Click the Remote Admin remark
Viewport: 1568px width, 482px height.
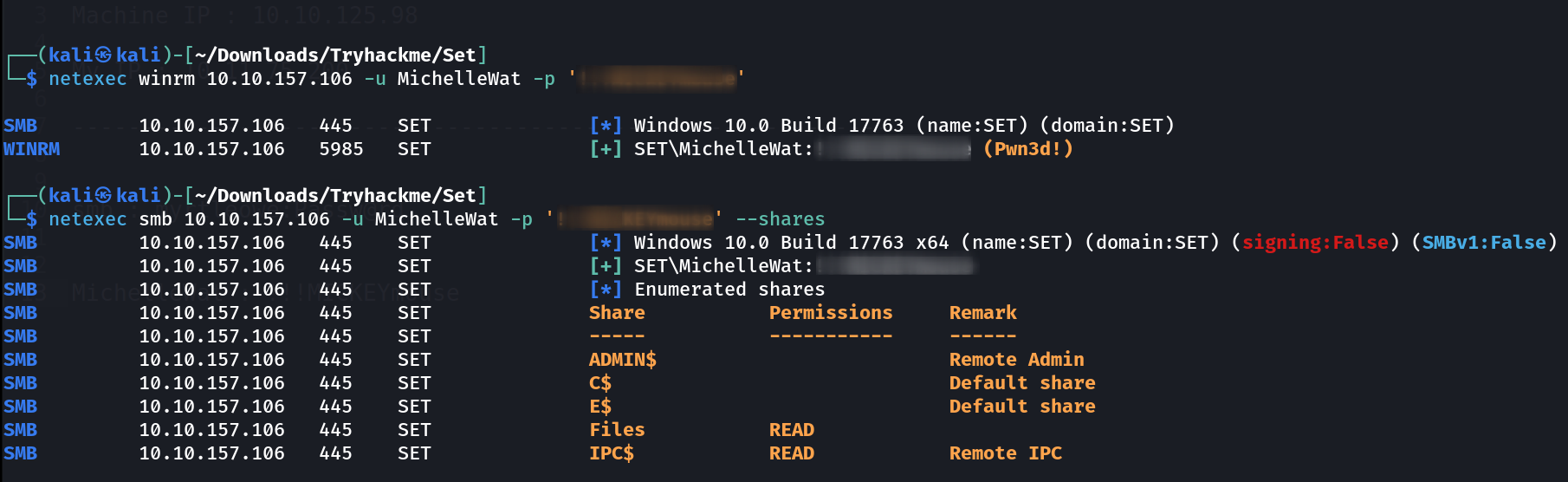pyautogui.click(x=1017, y=360)
